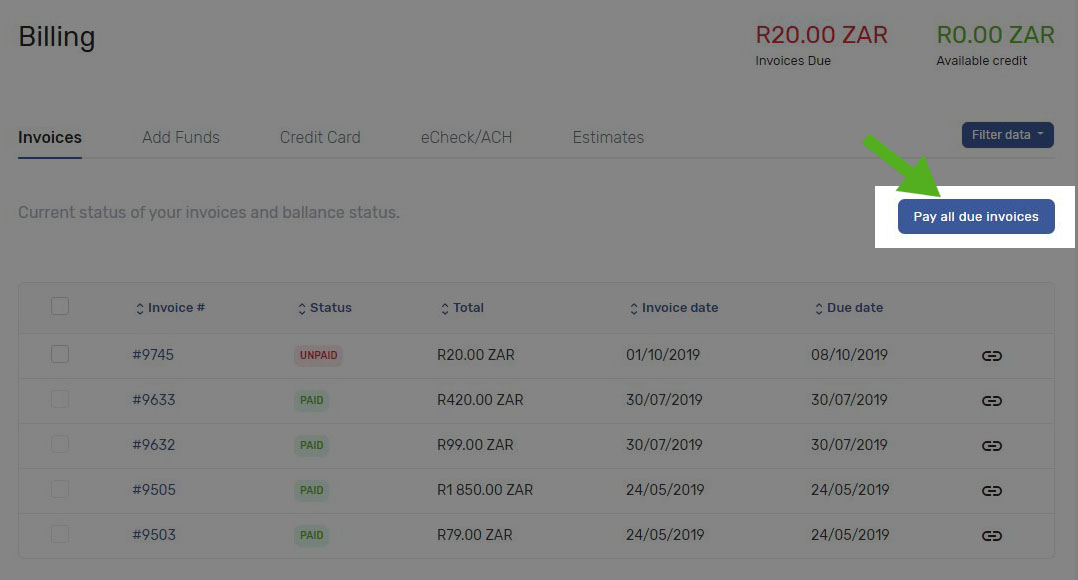The image size is (1078, 580).
Task: Open link icon for invoice #9505
Action: coord(991,491)
